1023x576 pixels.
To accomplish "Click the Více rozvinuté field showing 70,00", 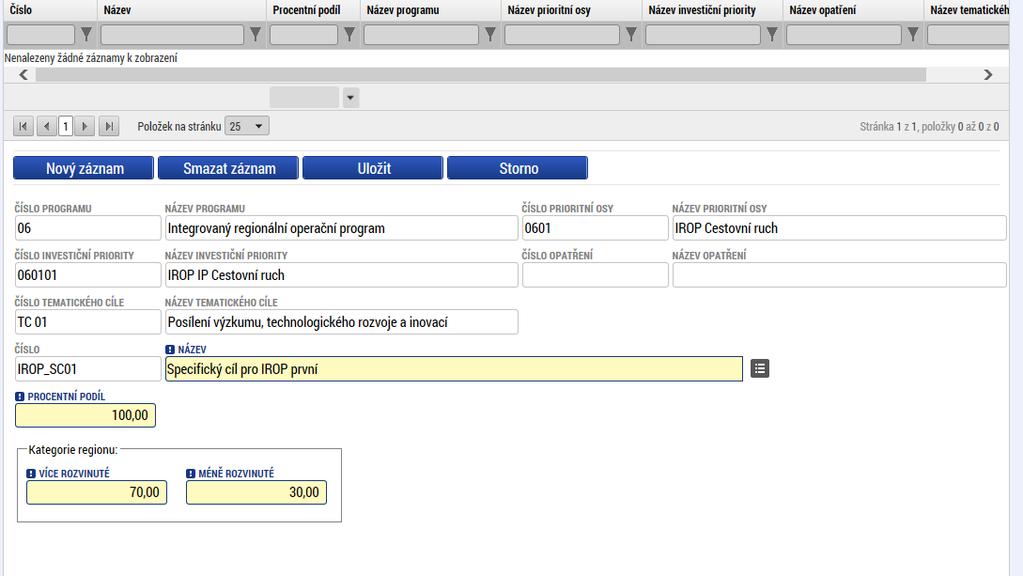I will [96, 493].
